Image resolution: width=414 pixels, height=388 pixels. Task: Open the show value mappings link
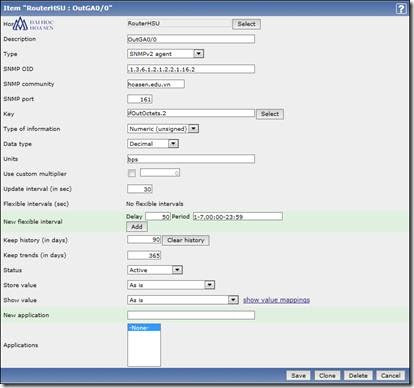pos(276,300)
